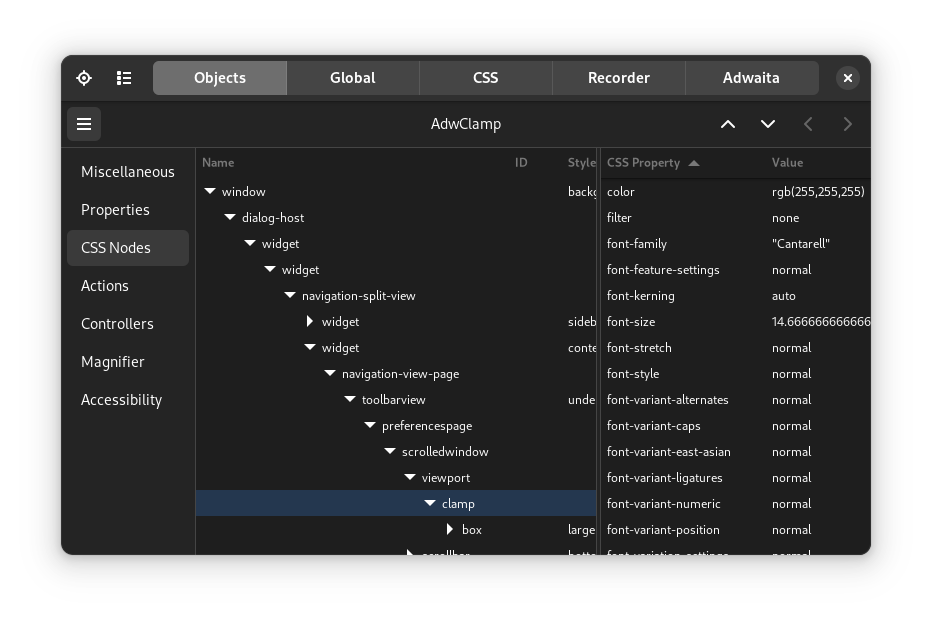Image resolution: width=932 pixels, height=622 pixels.
Task: Click the forward navigation arrow
Action: point(847,123)
